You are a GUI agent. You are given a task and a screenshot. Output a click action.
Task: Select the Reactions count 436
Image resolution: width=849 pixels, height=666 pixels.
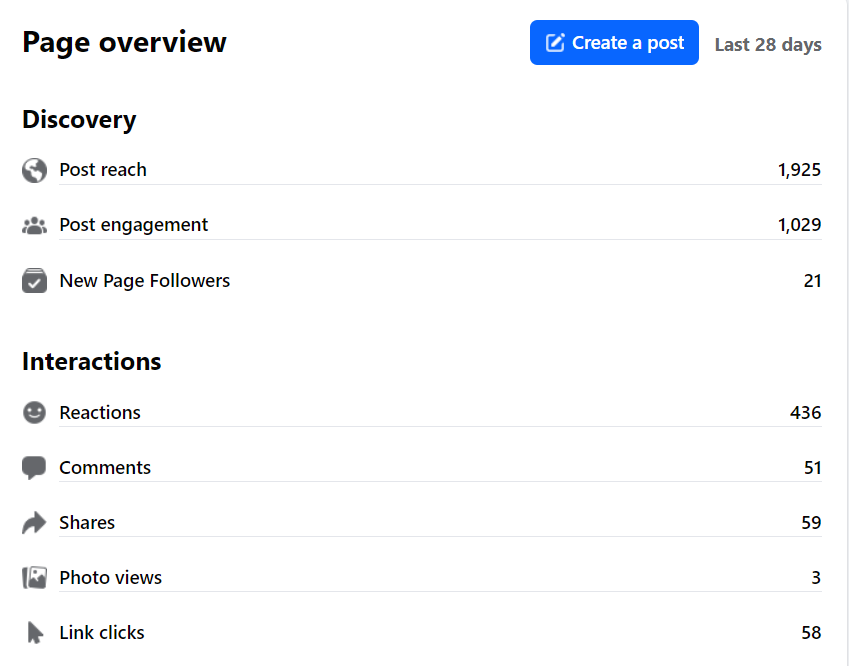tap(805, 413)
